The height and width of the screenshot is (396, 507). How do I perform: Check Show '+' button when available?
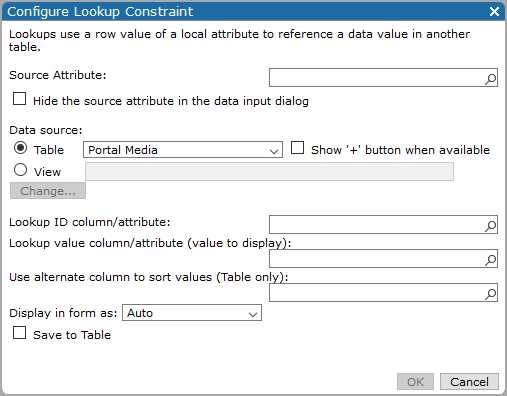pyautogui.click(x=297, y=148)
